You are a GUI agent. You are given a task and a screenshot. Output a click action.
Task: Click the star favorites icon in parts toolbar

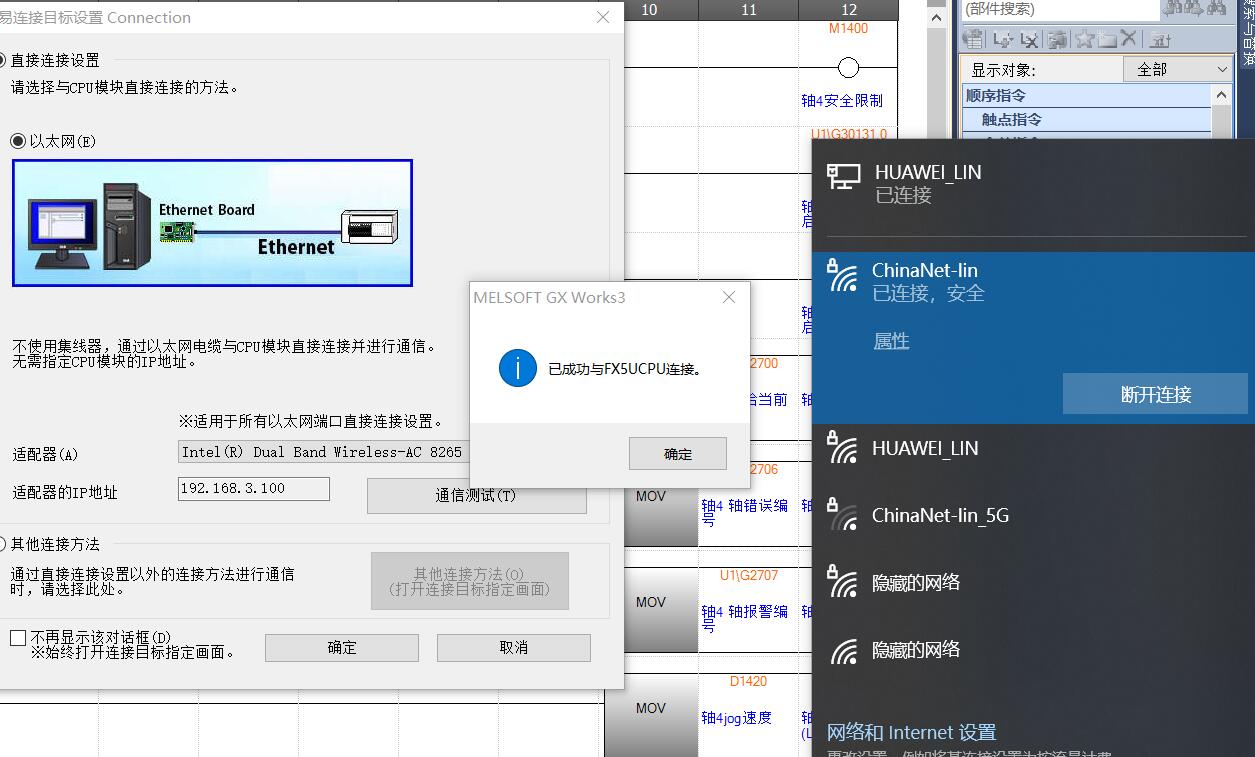pos(1084,39)
